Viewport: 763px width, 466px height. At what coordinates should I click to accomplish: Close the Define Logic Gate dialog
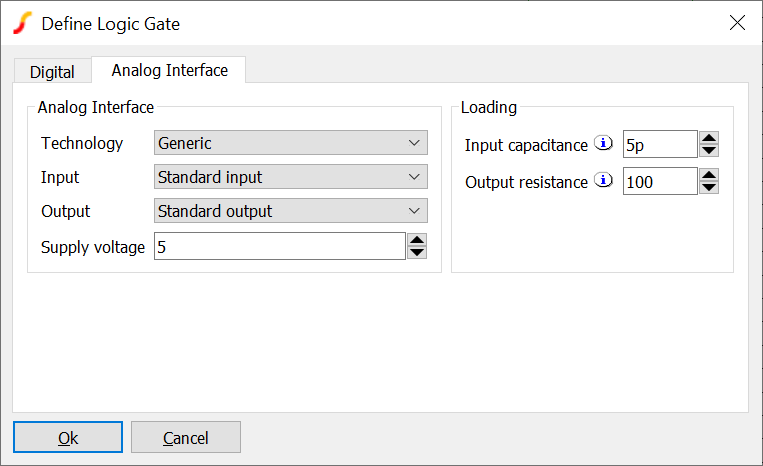[737, 23]
